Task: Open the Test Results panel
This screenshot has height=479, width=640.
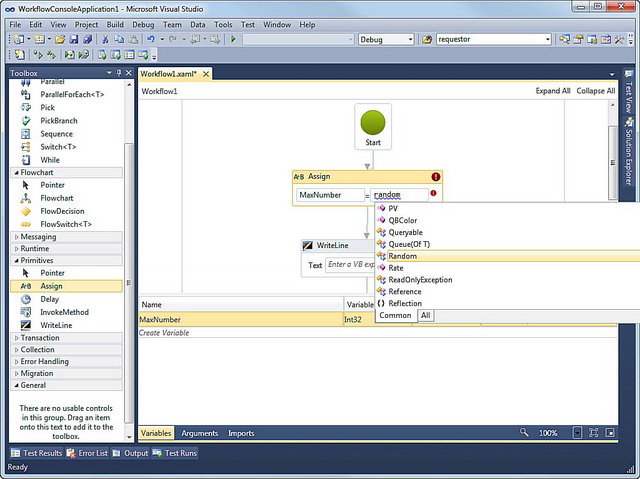Action: (36, 453)
